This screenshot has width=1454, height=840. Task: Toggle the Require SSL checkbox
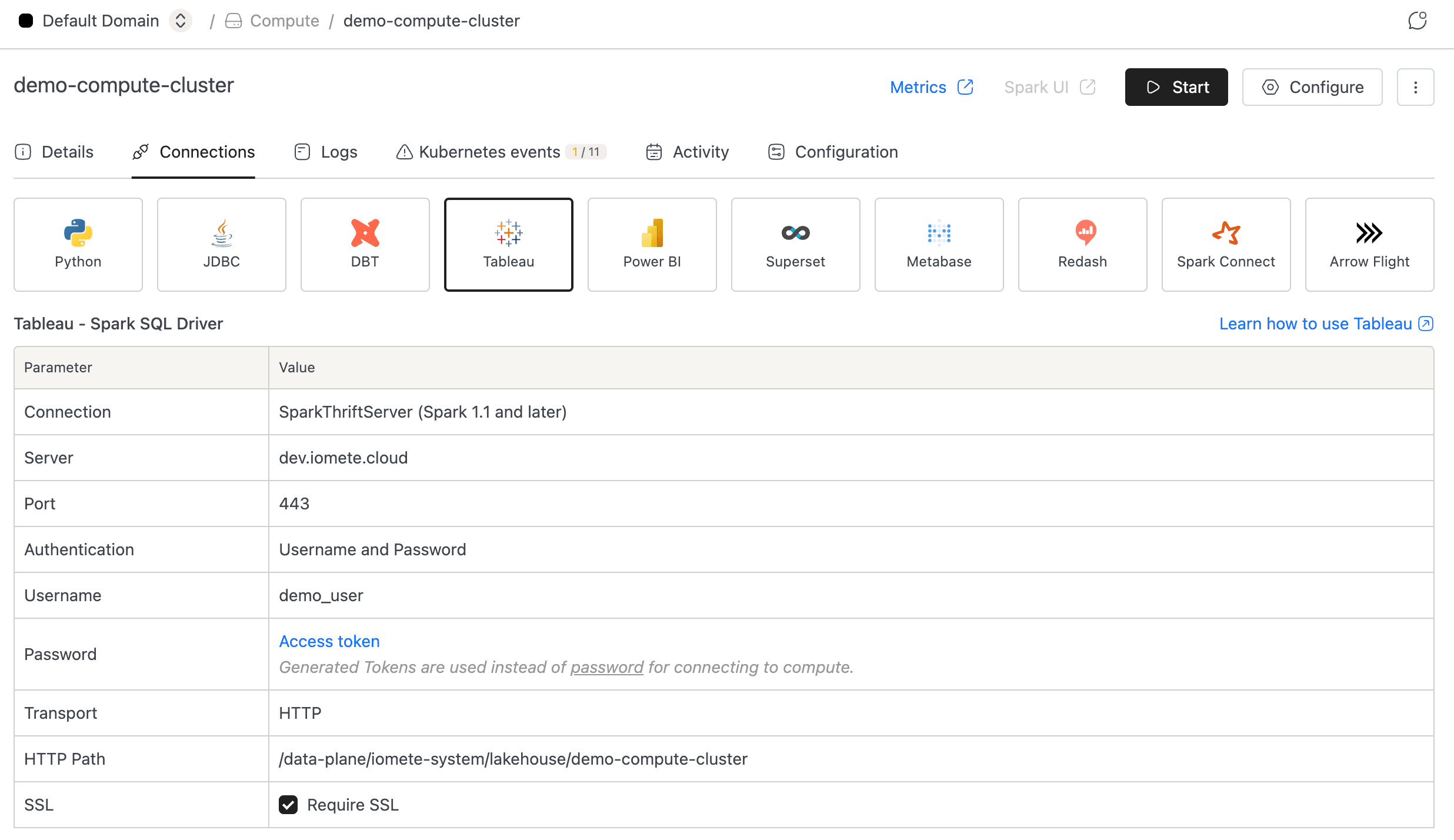(x=288, y=805)
